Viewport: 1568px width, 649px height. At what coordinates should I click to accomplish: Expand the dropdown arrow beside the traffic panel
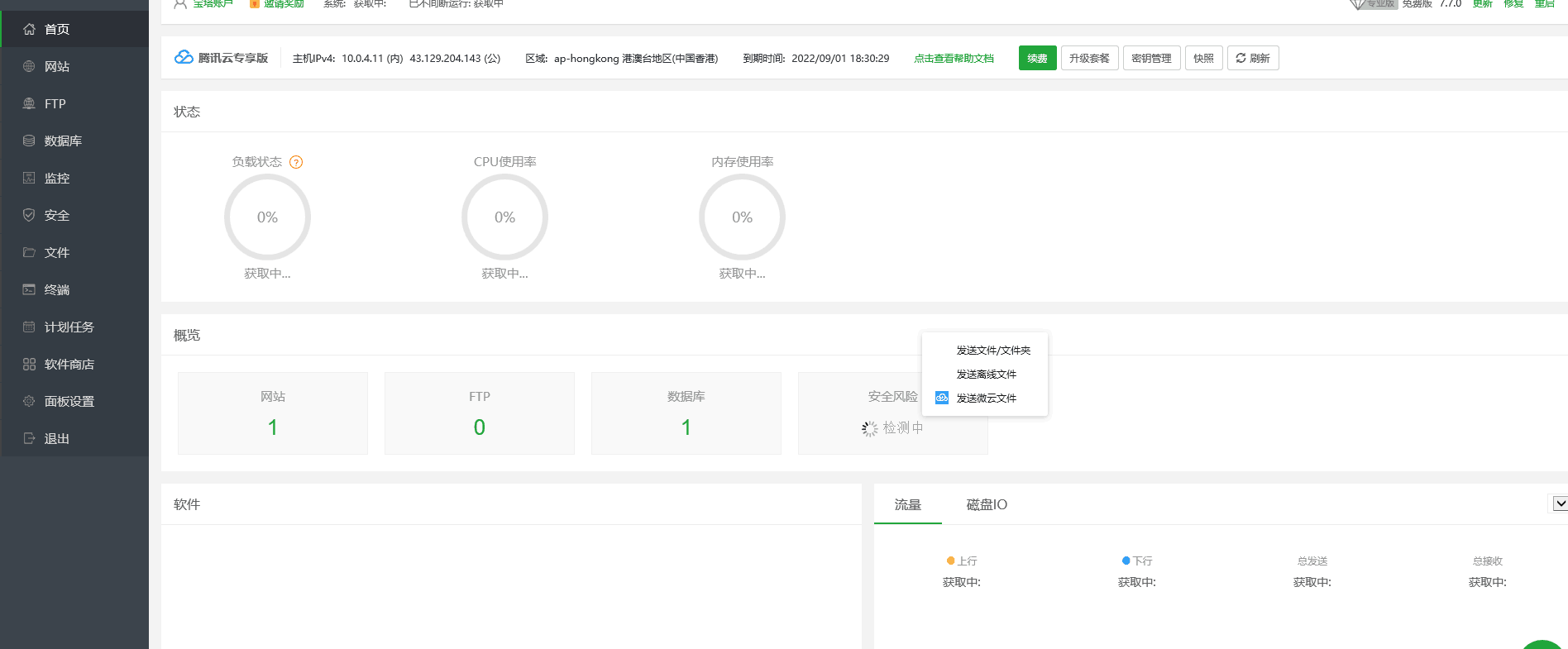pos(1559,503)
